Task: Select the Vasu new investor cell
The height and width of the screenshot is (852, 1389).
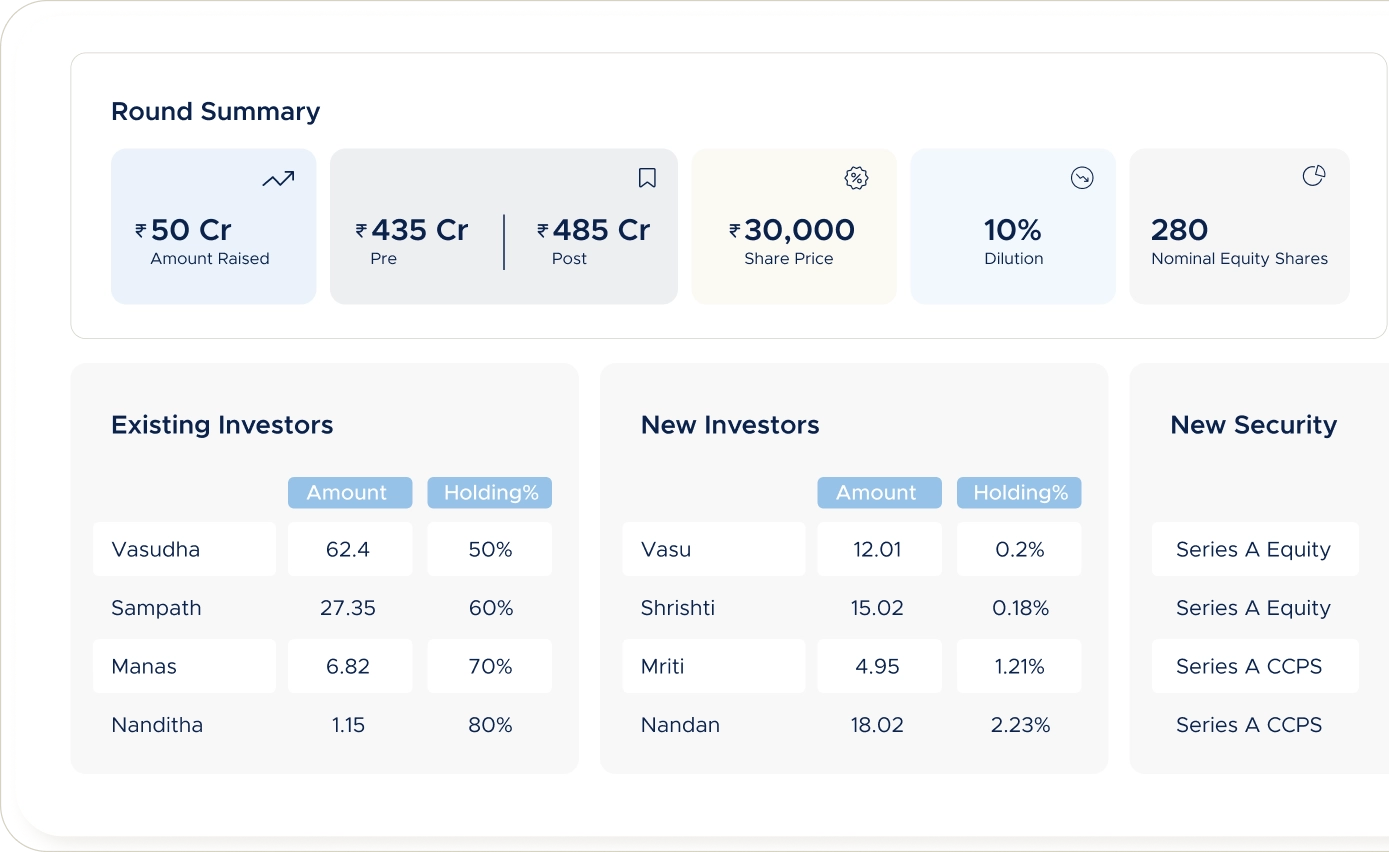Action: click(713, 549)
